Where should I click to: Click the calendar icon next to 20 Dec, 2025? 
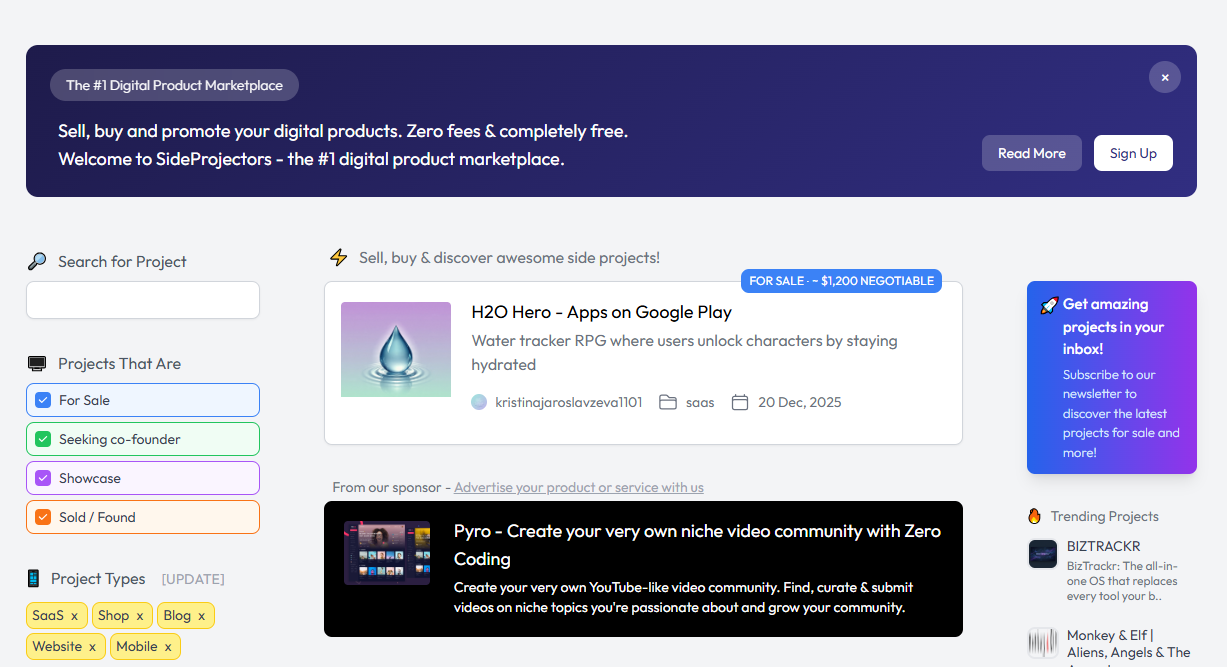(740, 402)
